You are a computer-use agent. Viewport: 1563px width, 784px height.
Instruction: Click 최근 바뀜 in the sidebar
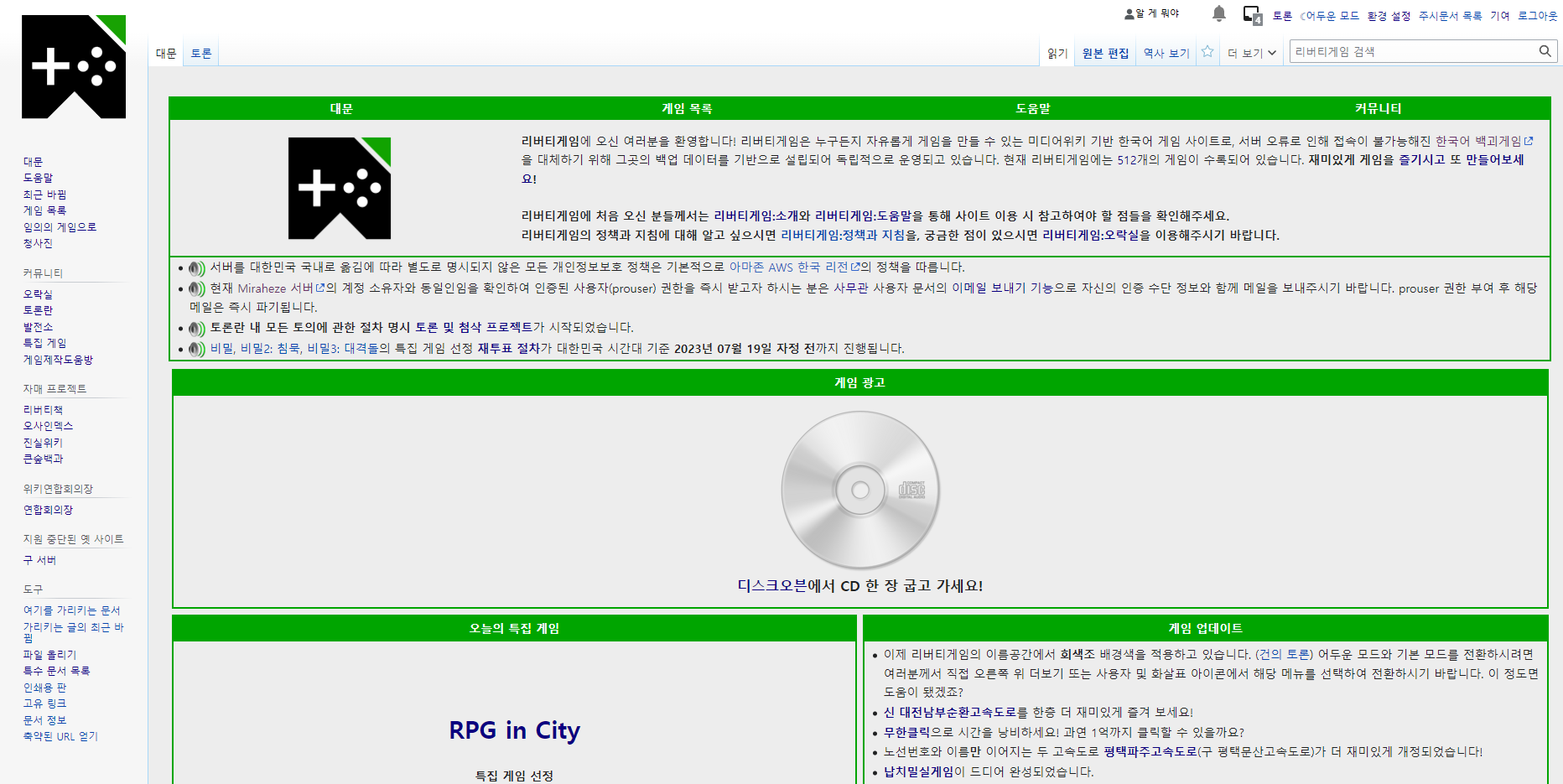[44, 195]
